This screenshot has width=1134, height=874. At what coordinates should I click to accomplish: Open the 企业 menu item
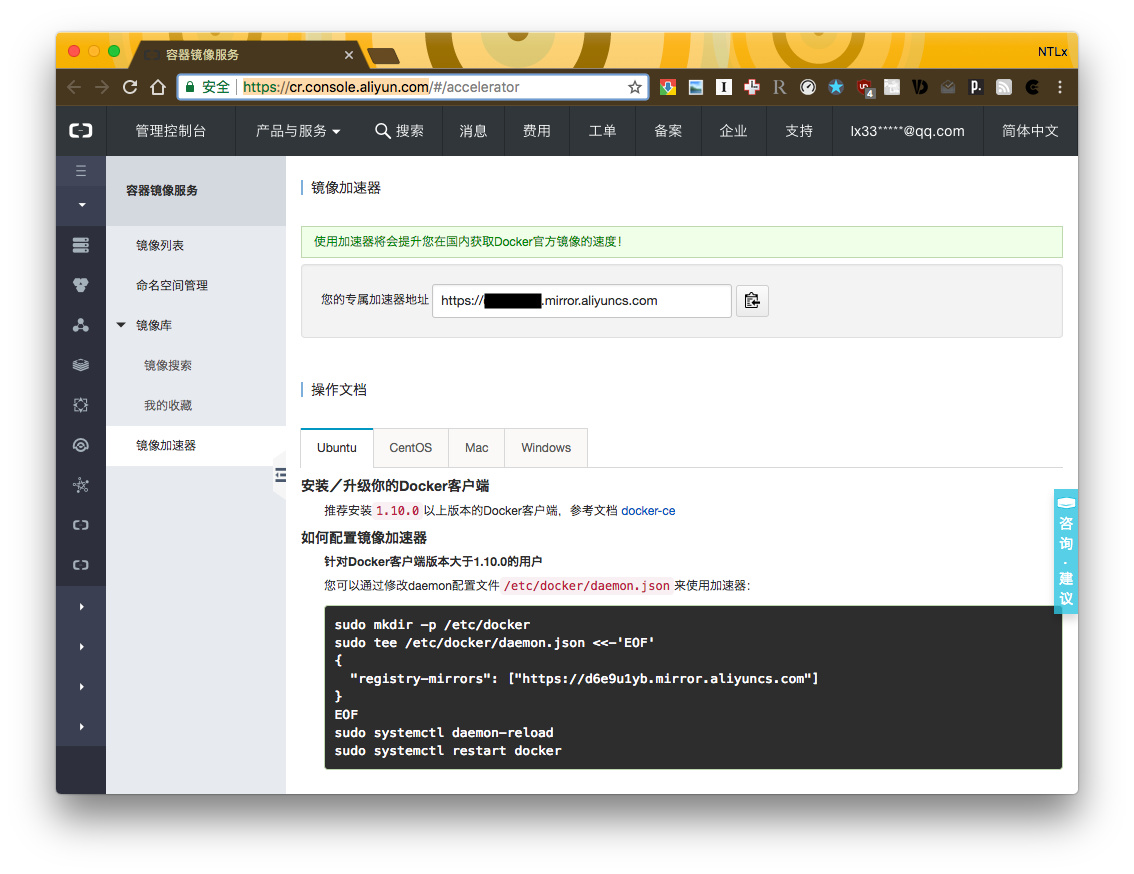[x=733, y=131]
